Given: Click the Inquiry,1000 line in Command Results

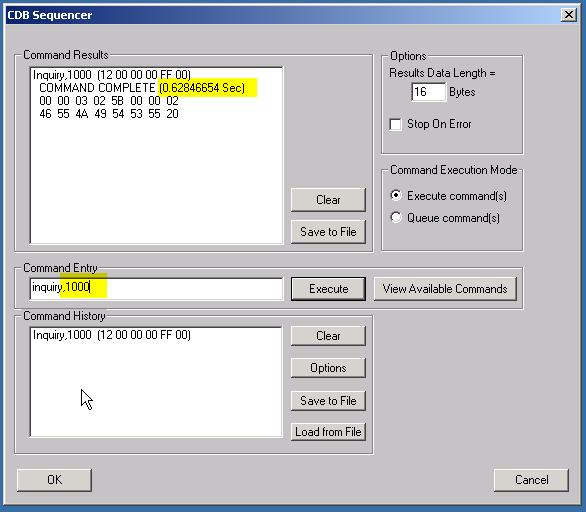Looking at the screenshot, I should point(112,75).
